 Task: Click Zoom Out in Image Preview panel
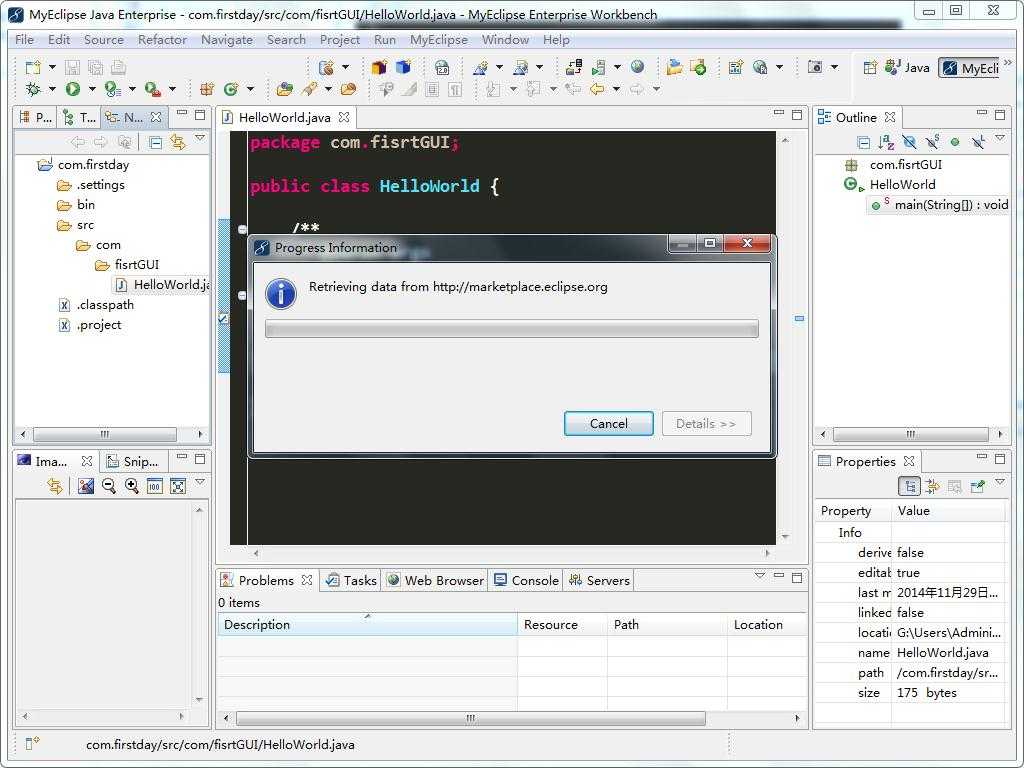pos(109,485)
